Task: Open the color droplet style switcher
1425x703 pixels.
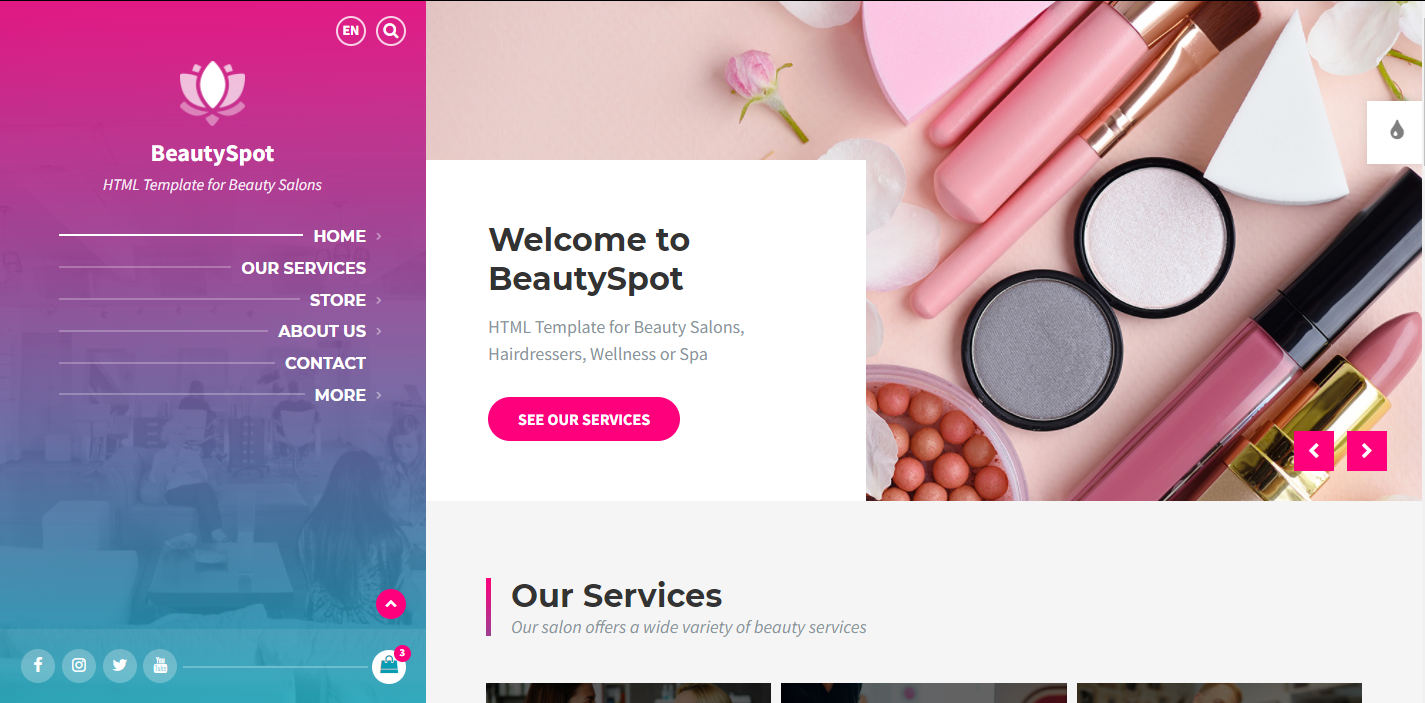Action: [1396, 131]
